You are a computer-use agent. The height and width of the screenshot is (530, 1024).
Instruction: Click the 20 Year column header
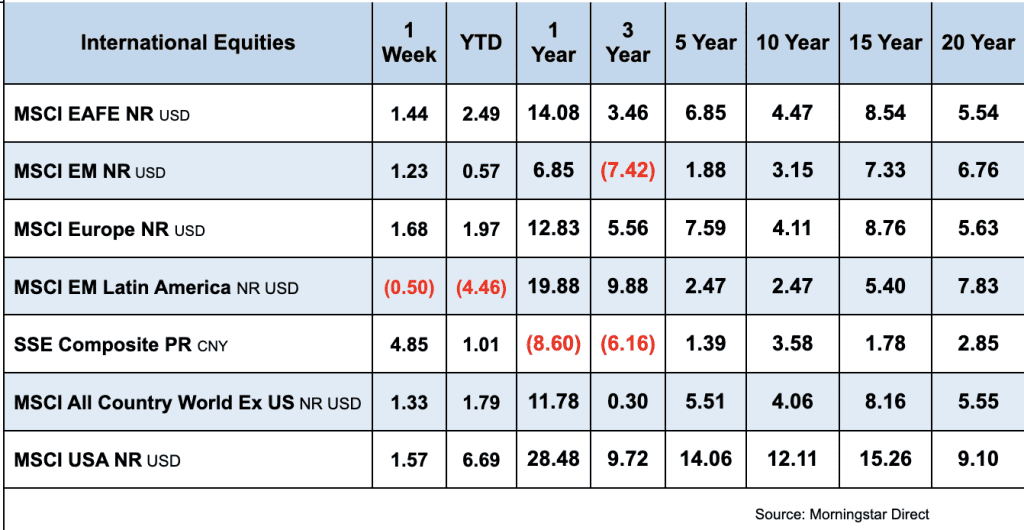[977, 43]
